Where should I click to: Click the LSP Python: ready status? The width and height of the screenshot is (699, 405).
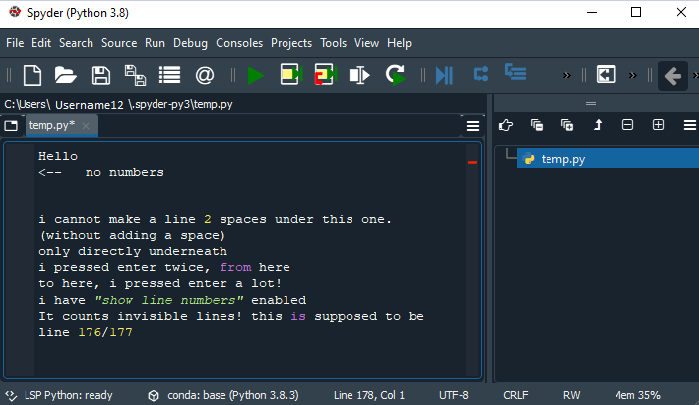[x=68, y=395]
